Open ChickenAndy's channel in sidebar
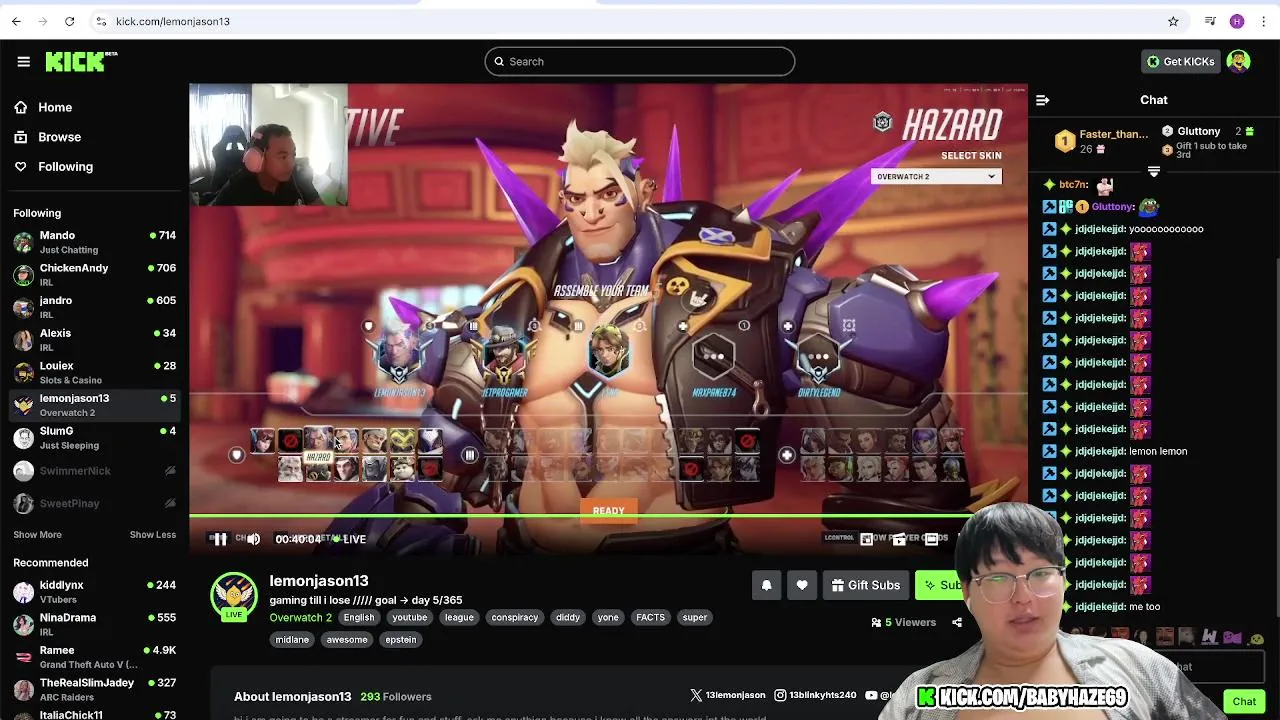The height and width of the screenshot is (720, 1280). pos(95,275)
